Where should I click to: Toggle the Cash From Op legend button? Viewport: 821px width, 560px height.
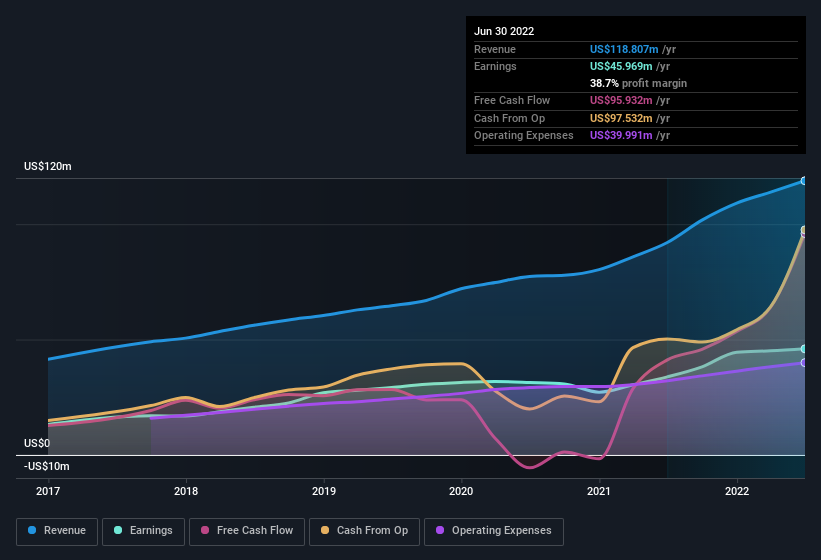[364, 531]
